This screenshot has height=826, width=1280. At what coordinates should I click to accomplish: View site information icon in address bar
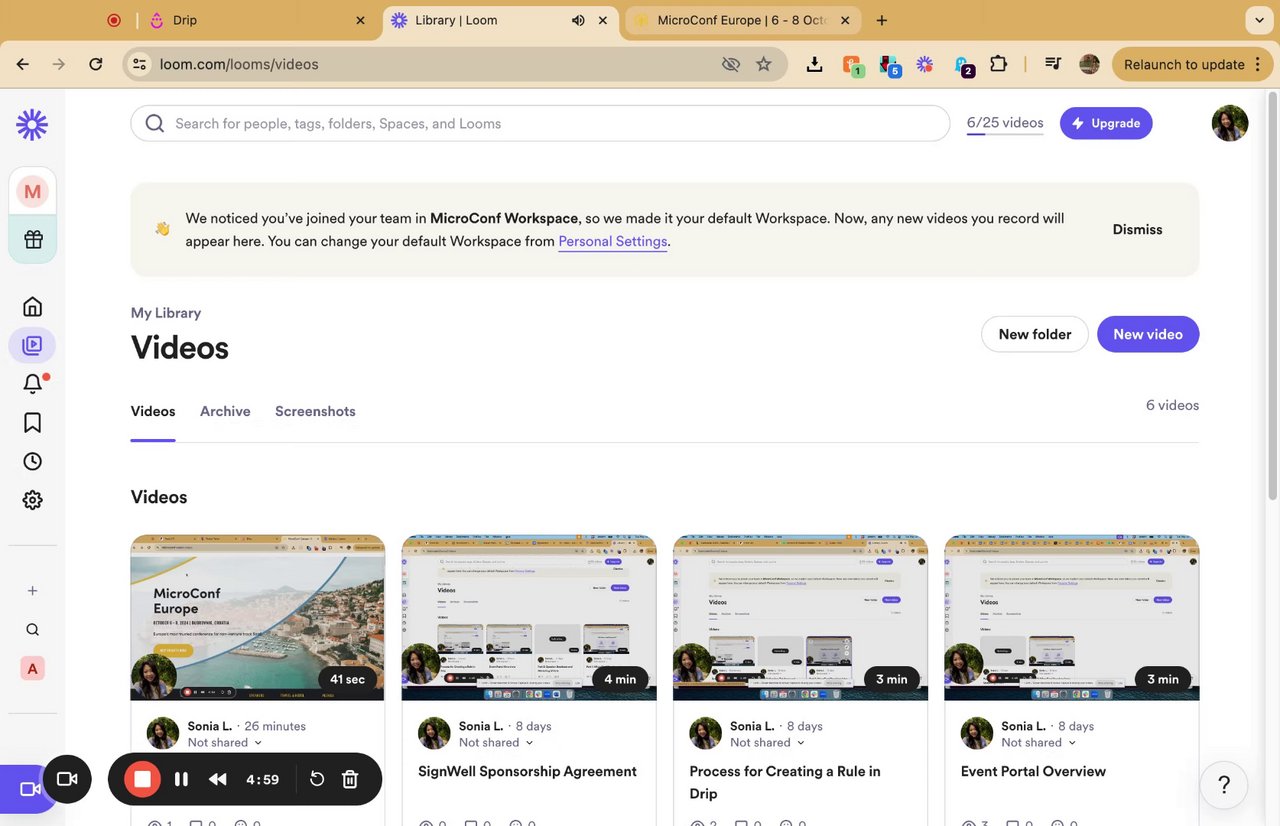pyautogui.click(x=140, y=64)
